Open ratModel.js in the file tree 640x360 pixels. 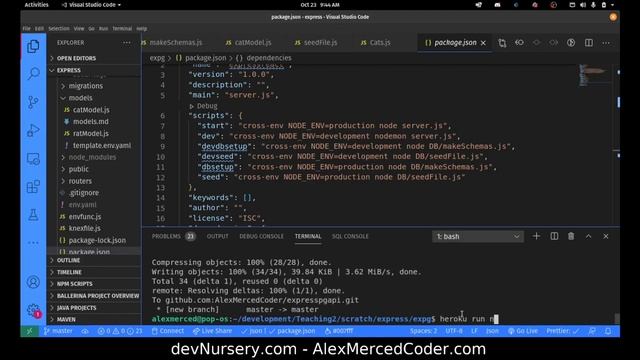click(91, 133)
